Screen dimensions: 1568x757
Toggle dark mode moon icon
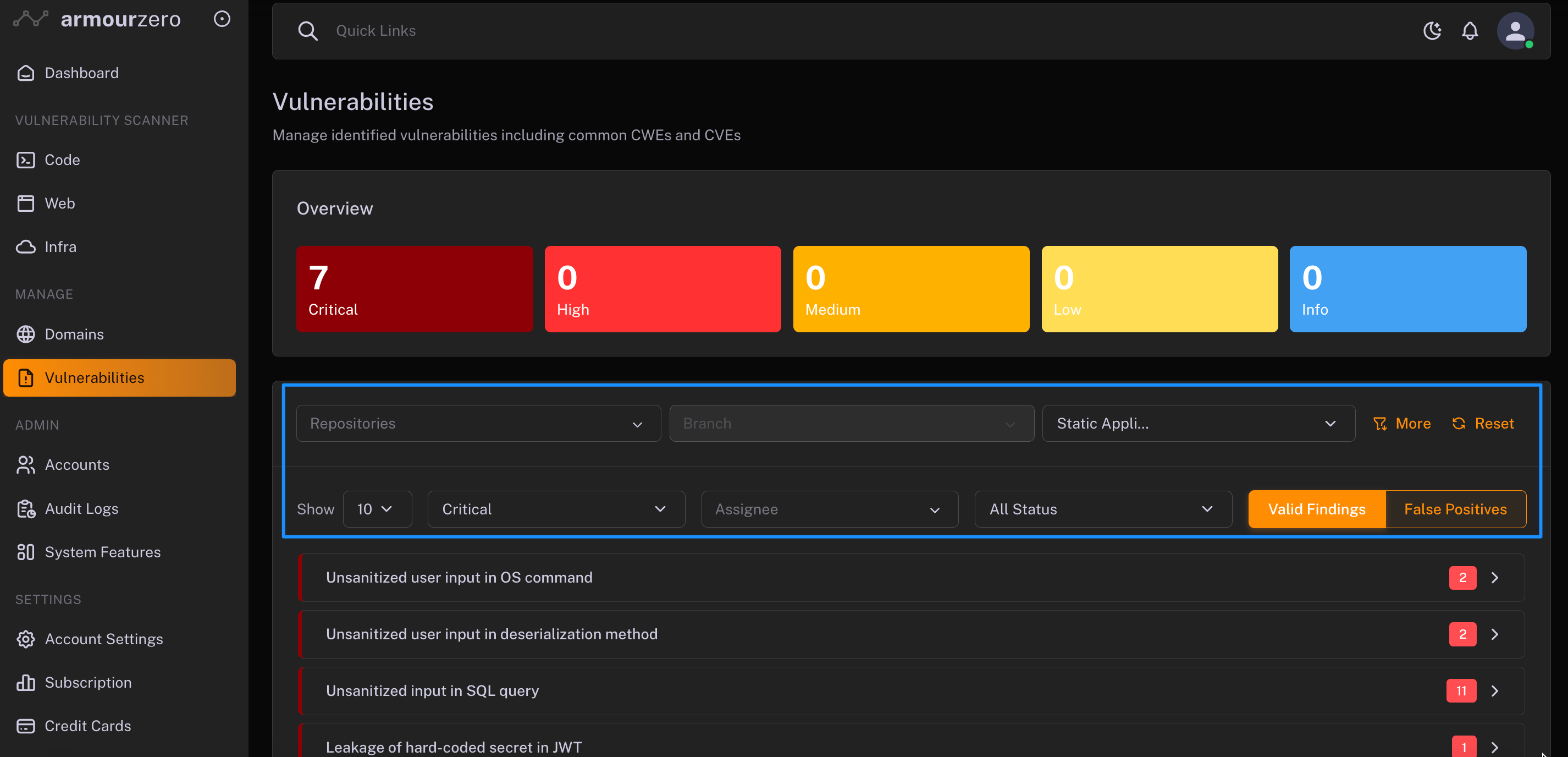pos(1432,30)
